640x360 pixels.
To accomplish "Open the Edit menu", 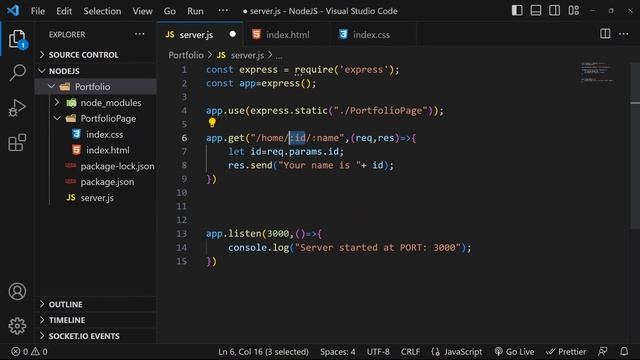I will click(x=64, y=11).
